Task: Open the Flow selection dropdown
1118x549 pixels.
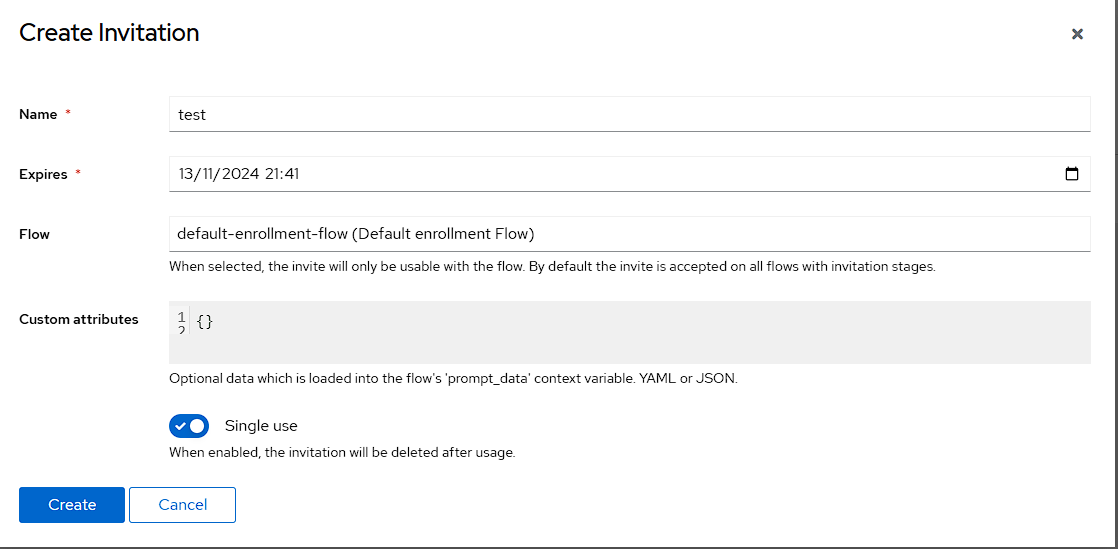Action: pos(629,234)
